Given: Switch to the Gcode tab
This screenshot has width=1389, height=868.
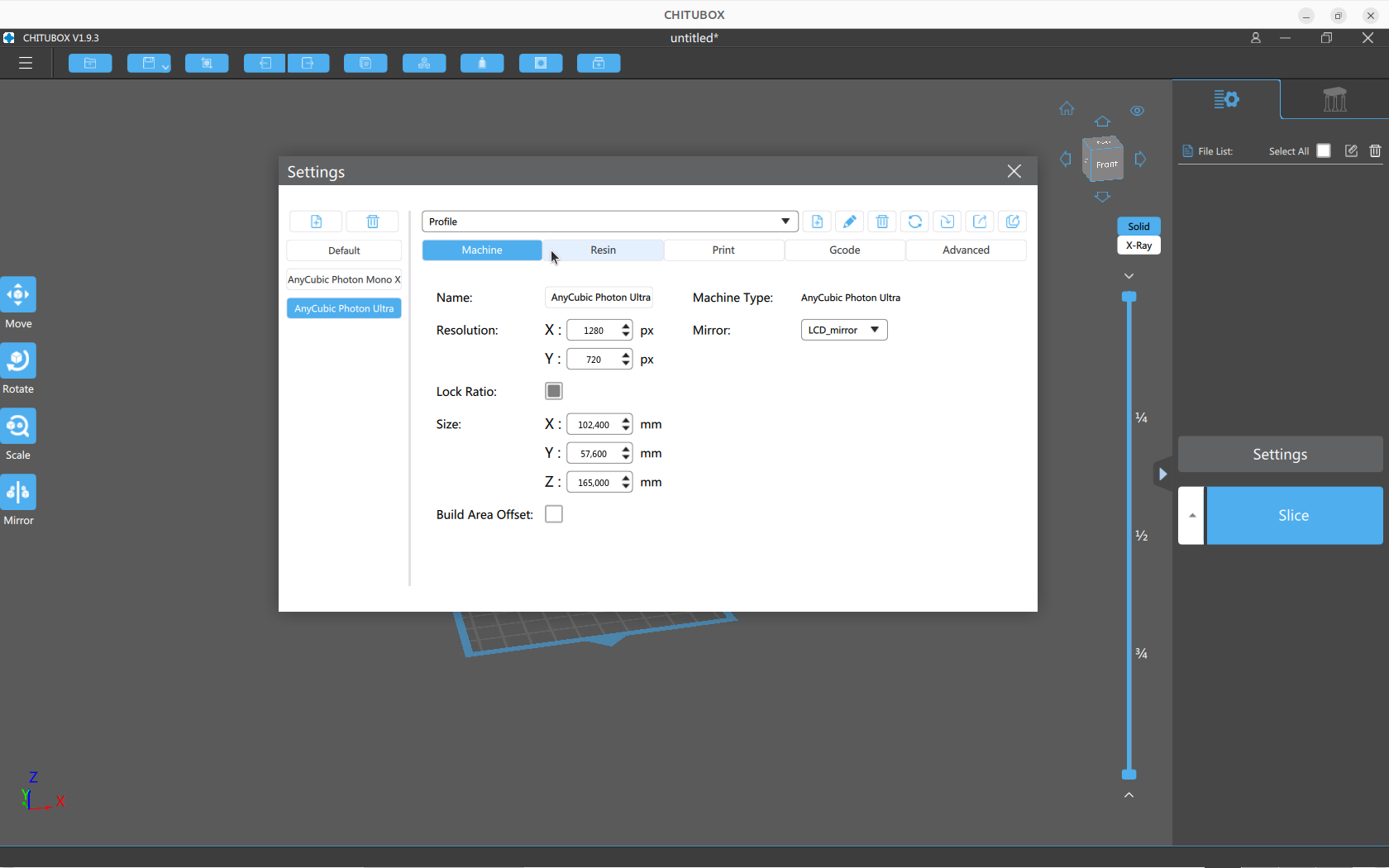Looking at the screenshot, I should pos(845,250).
